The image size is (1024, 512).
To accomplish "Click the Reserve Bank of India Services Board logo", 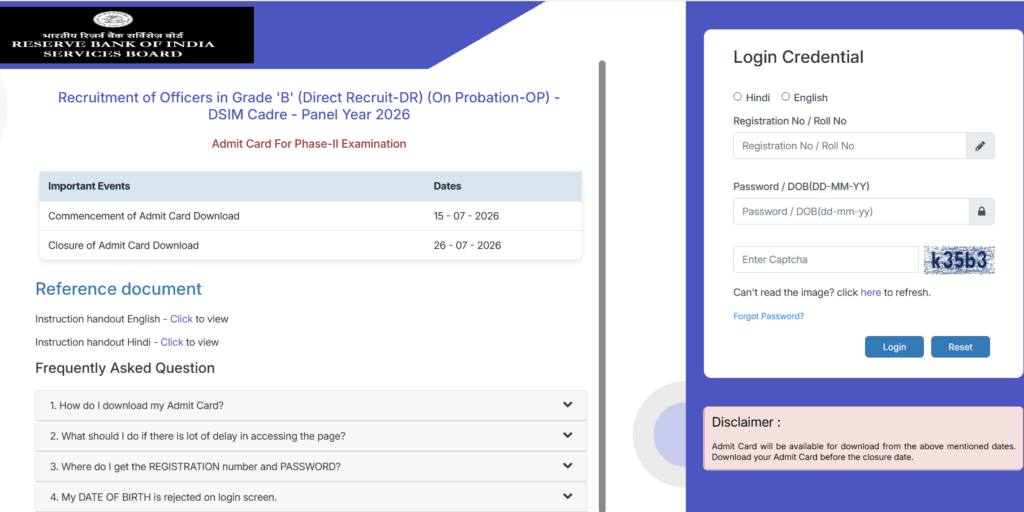I will pyautogui.click(x=127, y=35).
